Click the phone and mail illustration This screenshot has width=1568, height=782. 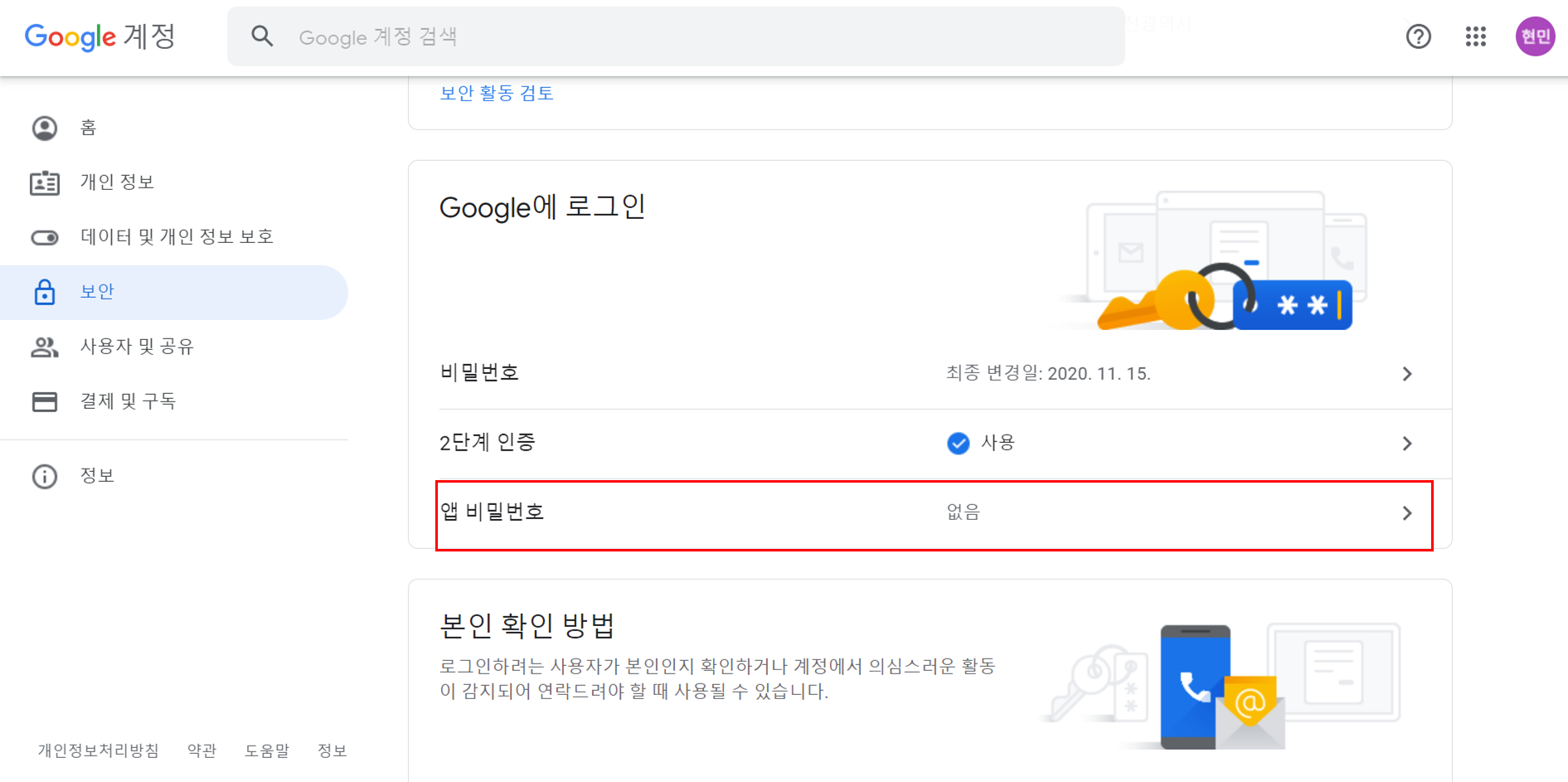(x=1221, y=687)
